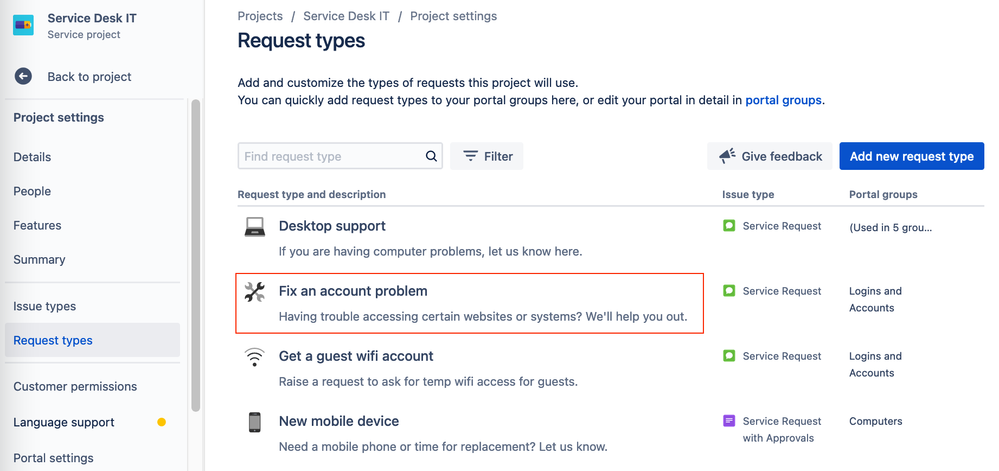Screen dimensions: 999x471
Task: Open Issue types settings
Action: click(x=45, y=306)
